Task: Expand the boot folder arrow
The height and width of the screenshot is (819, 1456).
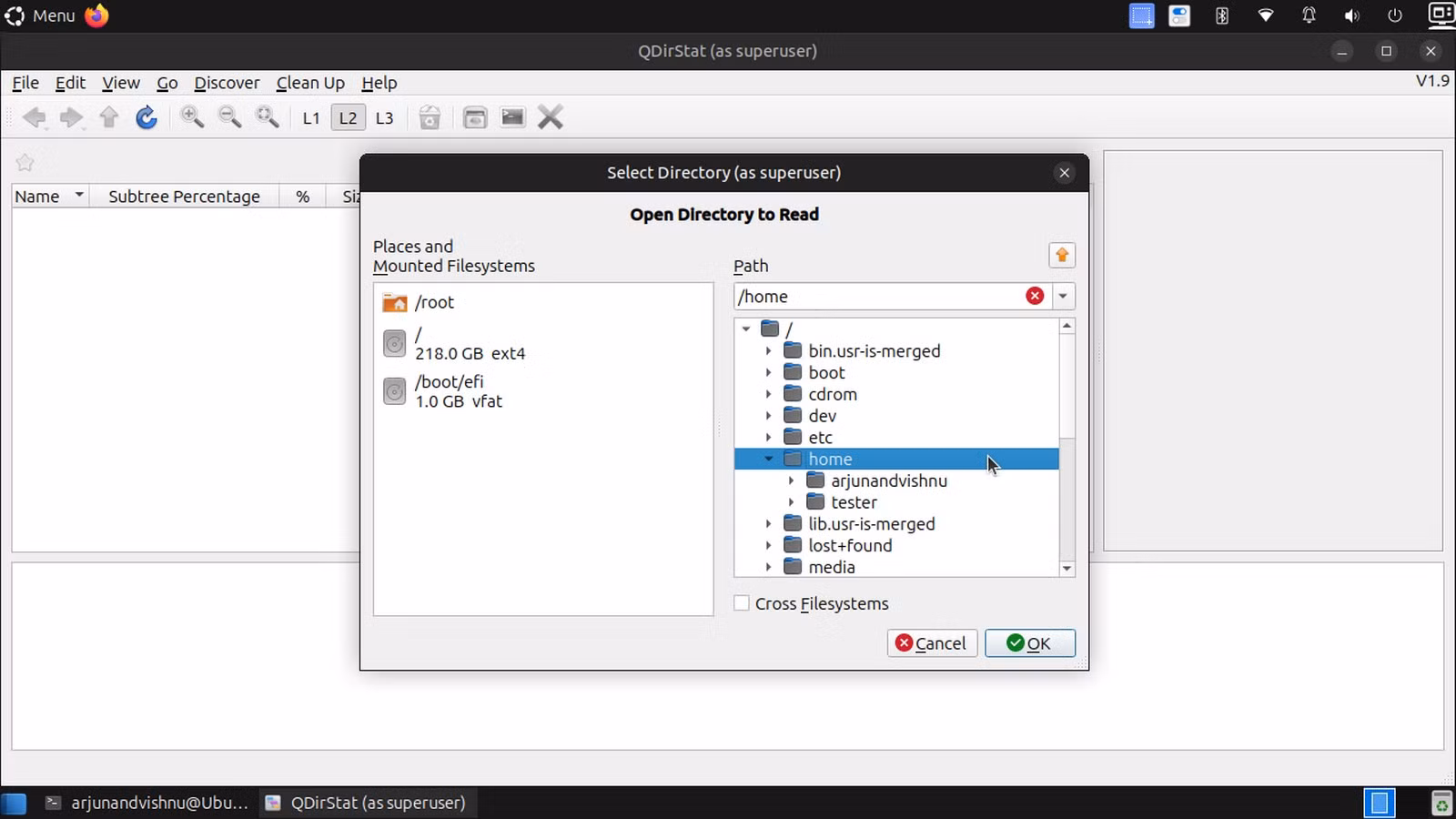Action: 769,372
